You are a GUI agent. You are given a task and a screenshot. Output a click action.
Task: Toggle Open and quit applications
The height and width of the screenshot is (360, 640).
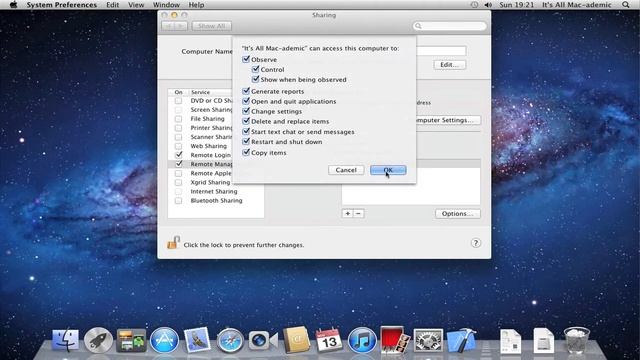[x=246, y=101]
